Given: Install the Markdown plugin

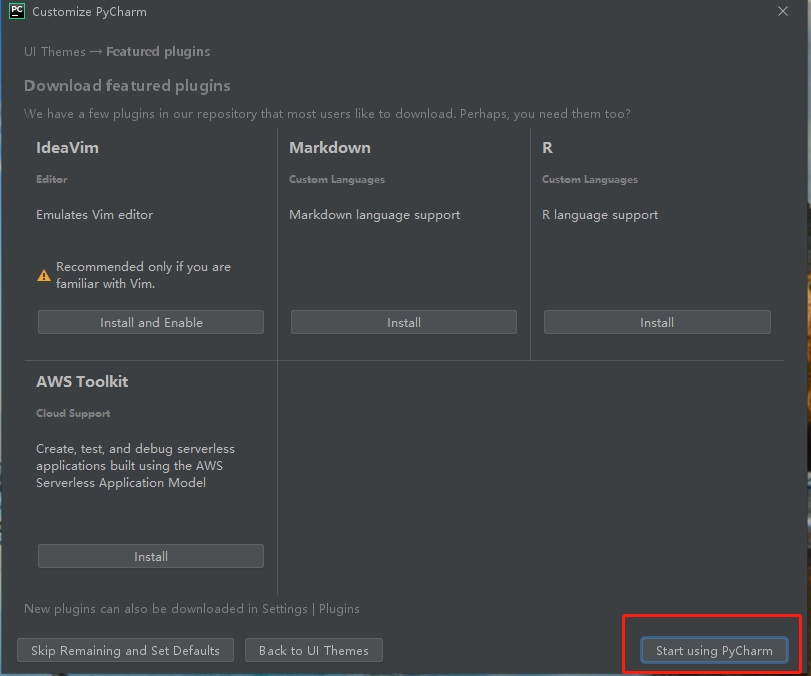Looking at the screenshot, I should [404, 322].
